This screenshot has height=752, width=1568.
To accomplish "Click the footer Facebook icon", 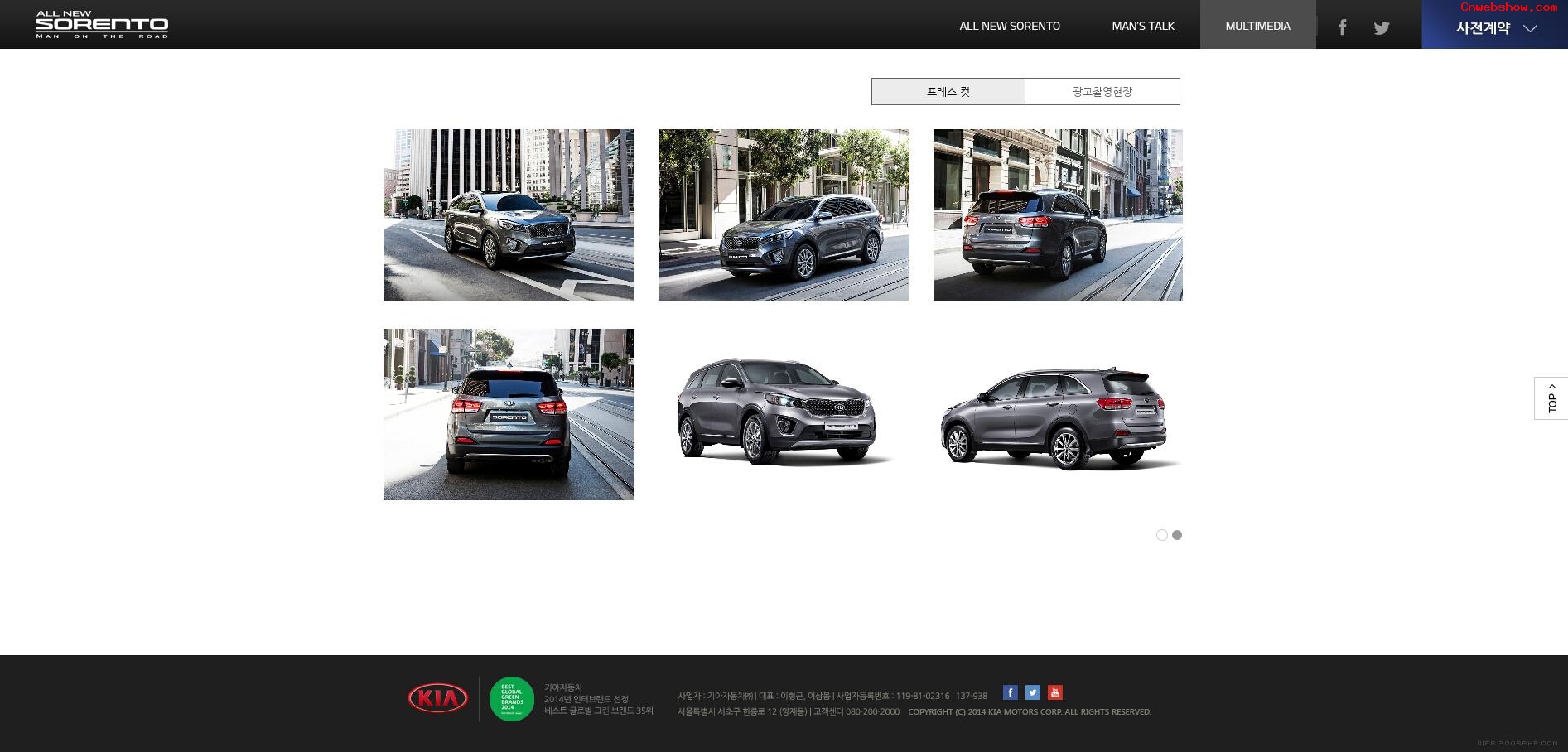I will tap(1010, 692).
